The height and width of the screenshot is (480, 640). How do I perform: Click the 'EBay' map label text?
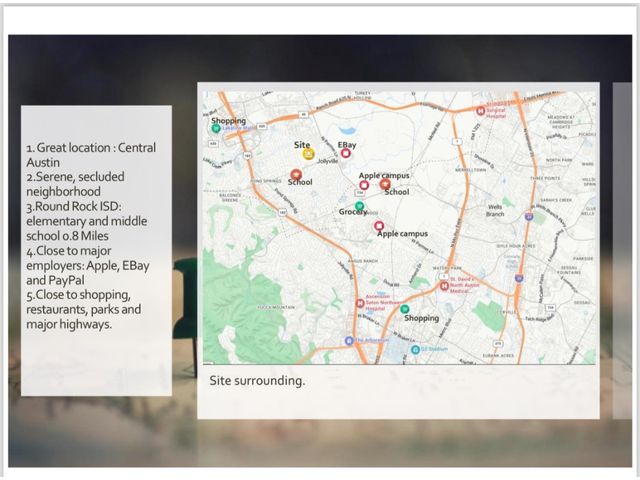coord(347,145)
